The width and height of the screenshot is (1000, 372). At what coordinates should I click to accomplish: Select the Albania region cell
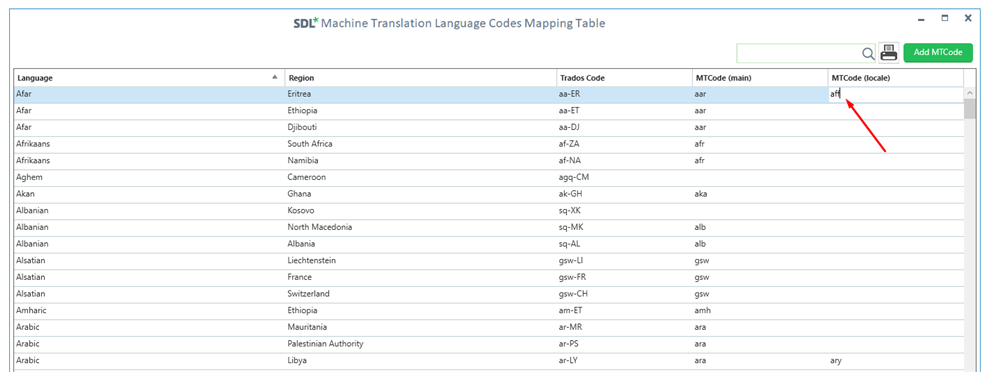421,244
